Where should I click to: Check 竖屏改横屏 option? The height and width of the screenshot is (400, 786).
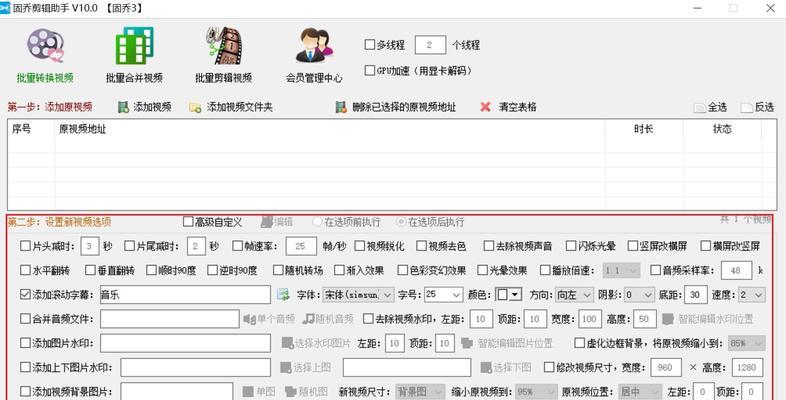[633, 246]
